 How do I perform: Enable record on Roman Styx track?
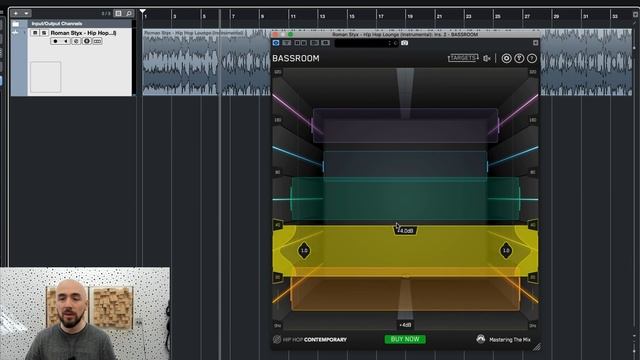coord(56,41)
